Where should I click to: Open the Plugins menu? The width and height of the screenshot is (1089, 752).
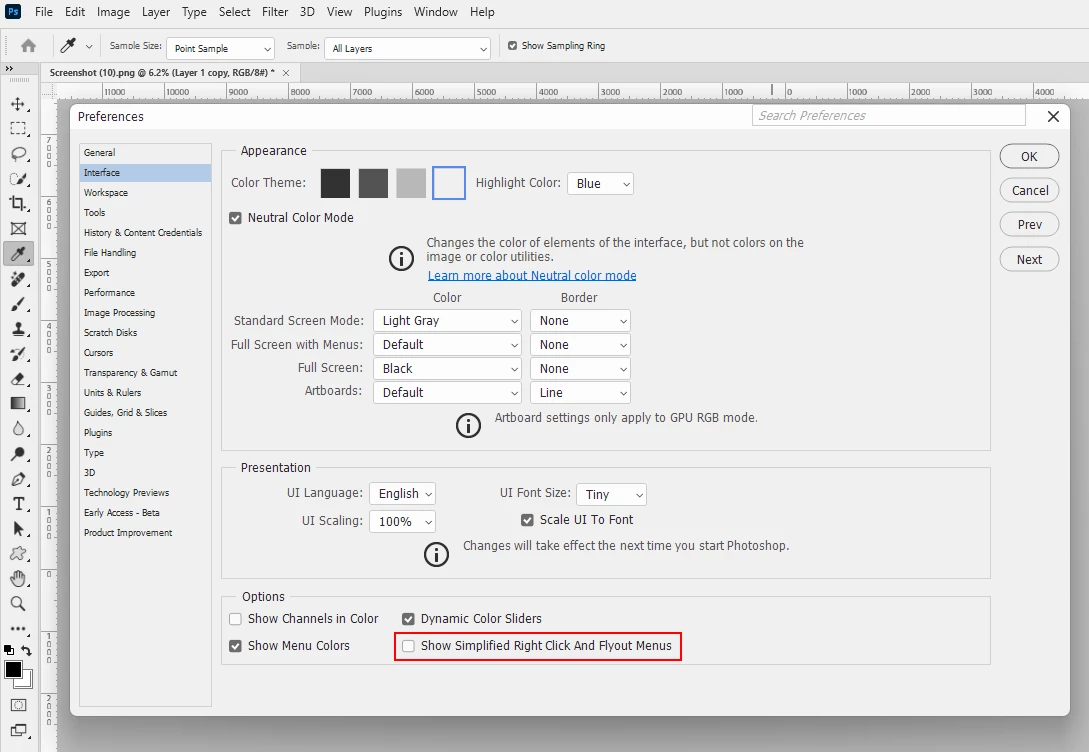coord(383,12)
